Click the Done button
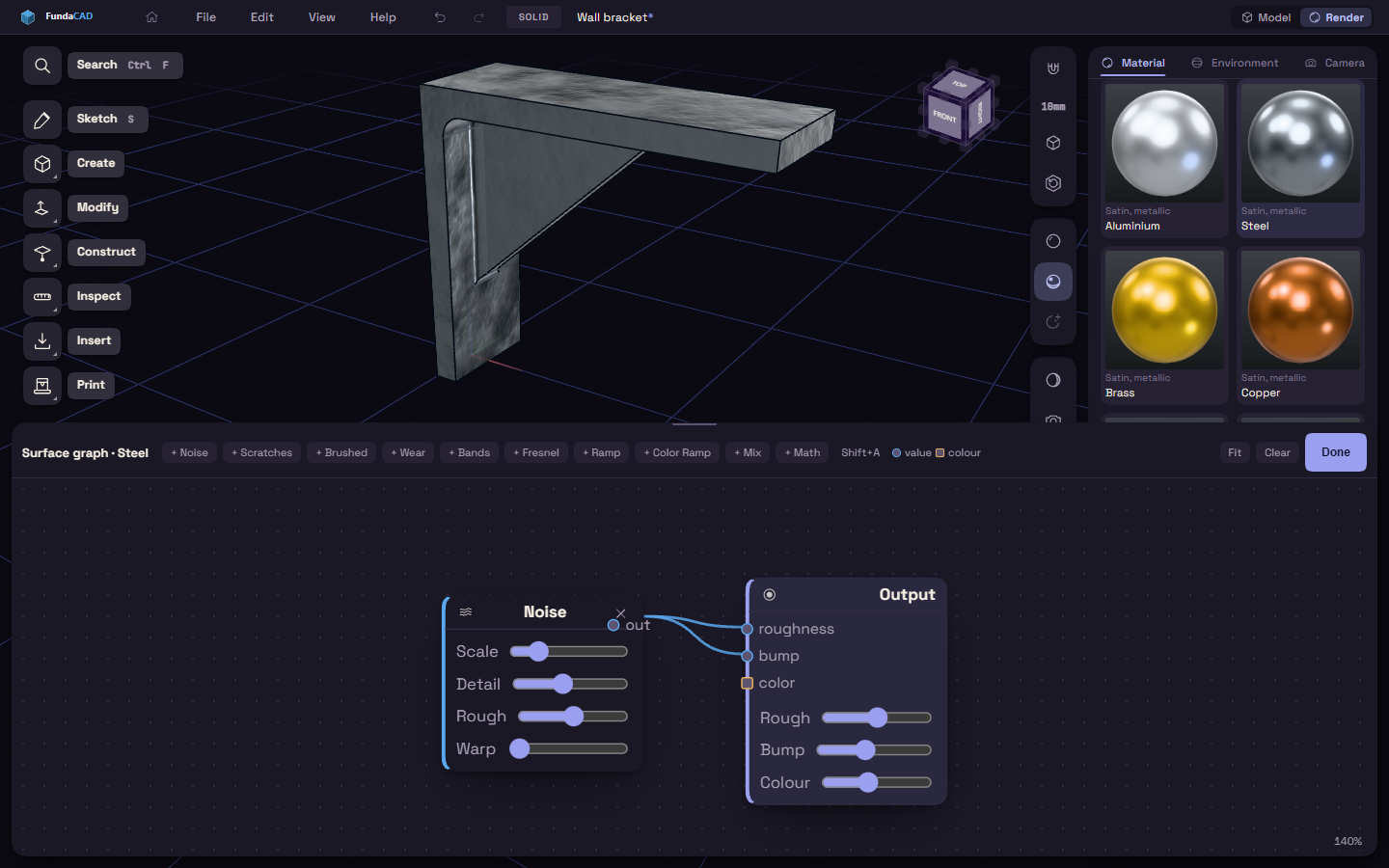Viewport: 1389px width, 868px height. pos(1336,452)
